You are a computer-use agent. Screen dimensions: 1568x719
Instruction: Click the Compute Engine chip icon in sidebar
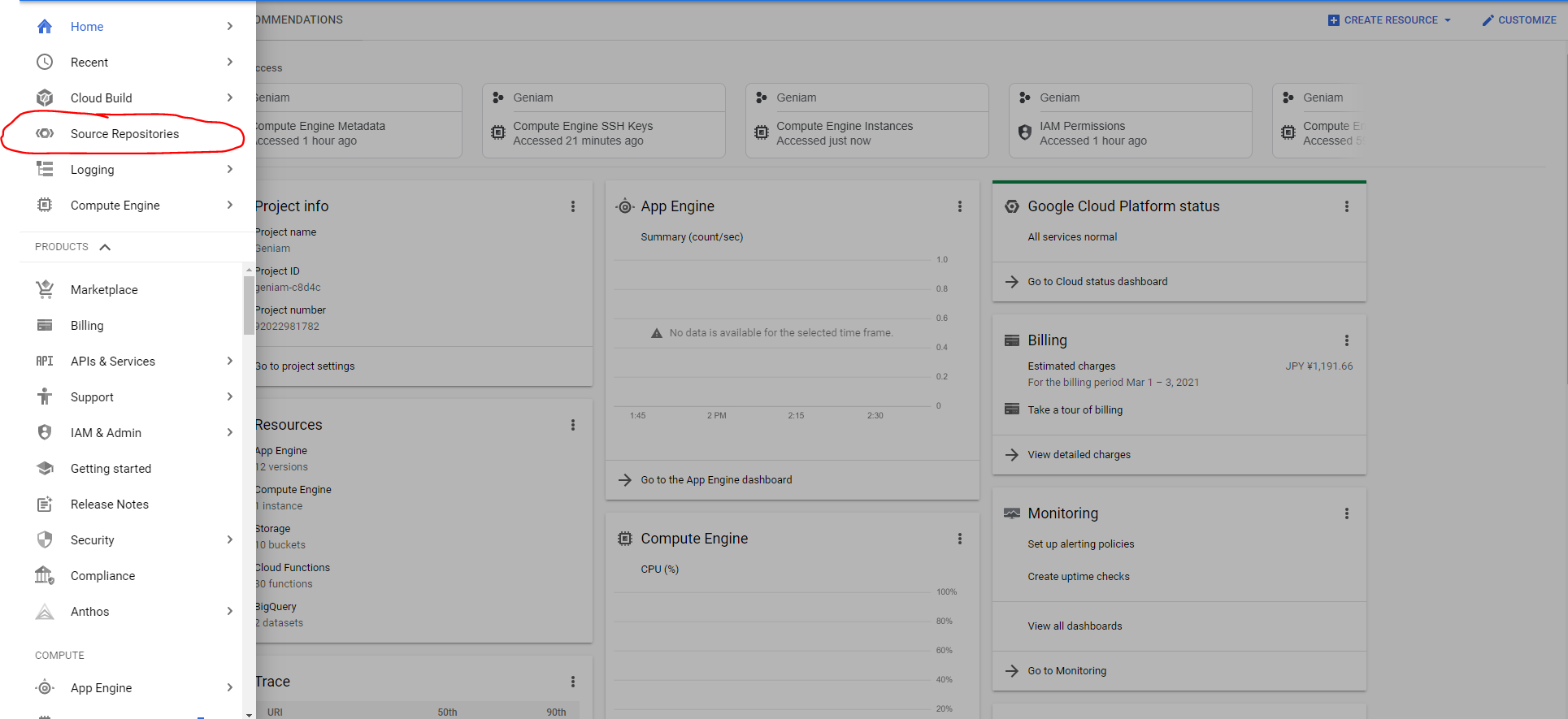[x=45, y=206]
